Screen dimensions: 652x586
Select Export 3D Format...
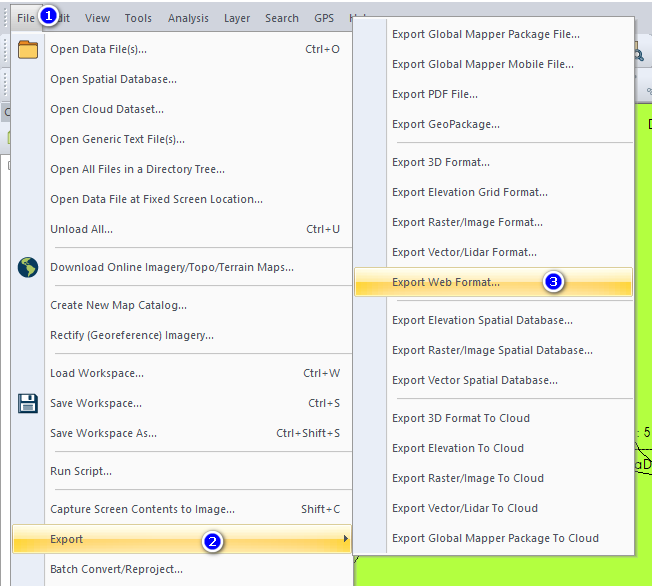[494, 162]
